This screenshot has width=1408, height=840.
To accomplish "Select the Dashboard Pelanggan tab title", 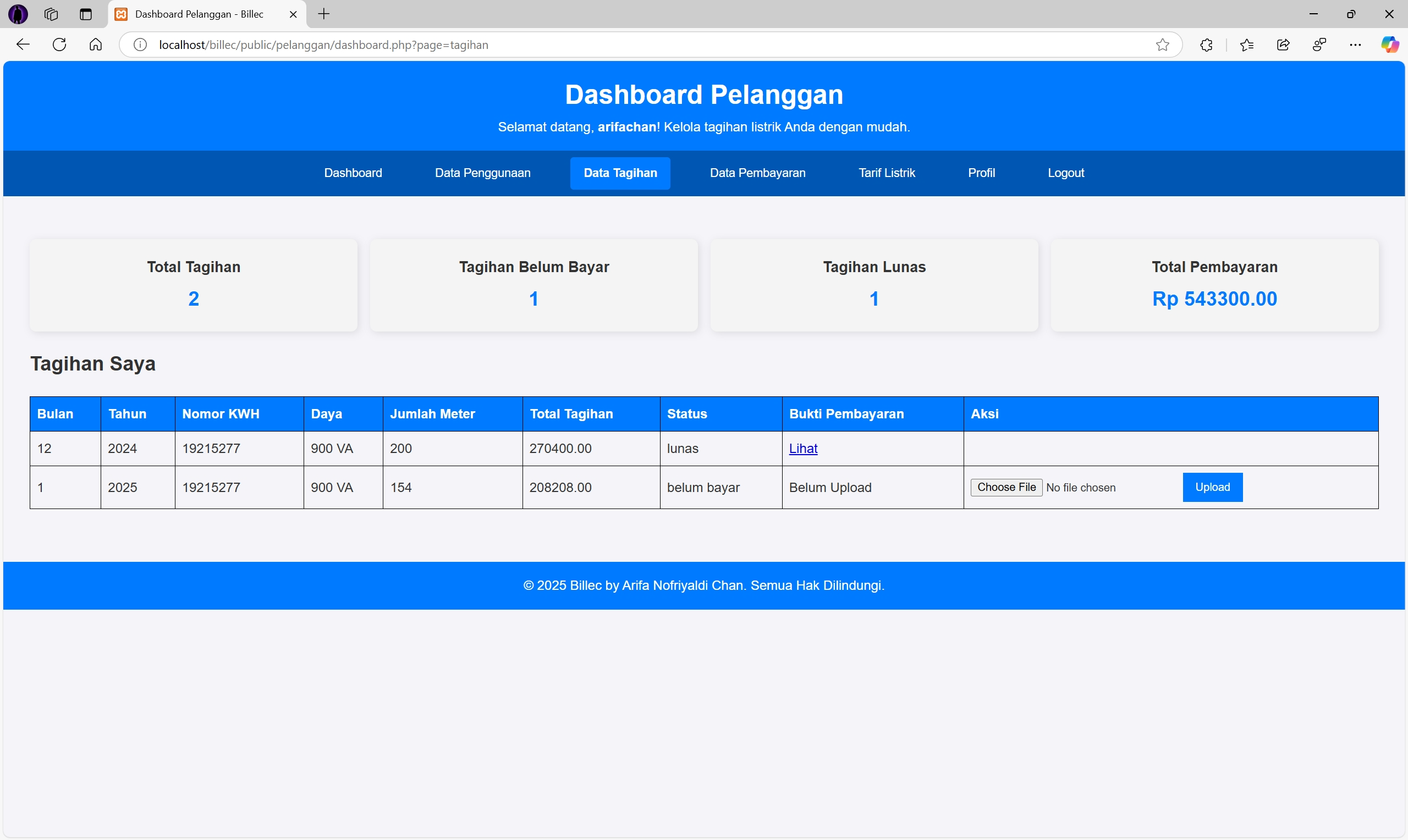I will (x=199, y=14).
